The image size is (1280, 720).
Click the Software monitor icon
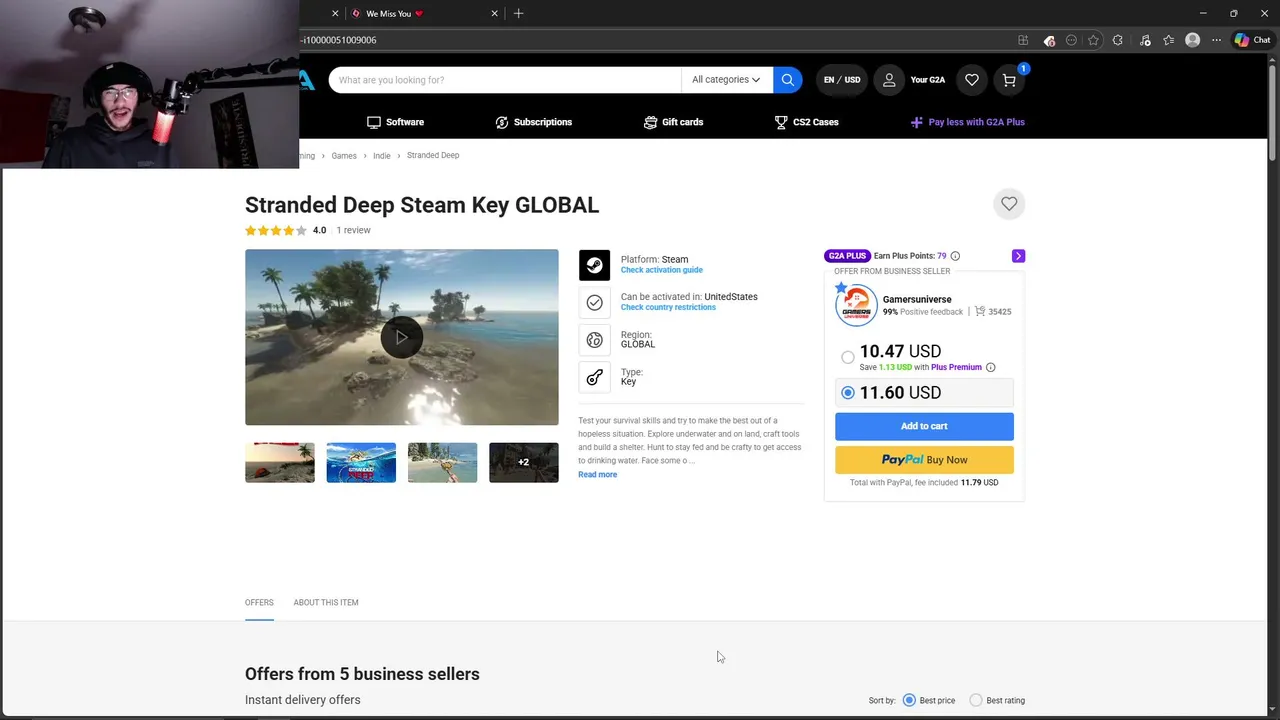374,122
